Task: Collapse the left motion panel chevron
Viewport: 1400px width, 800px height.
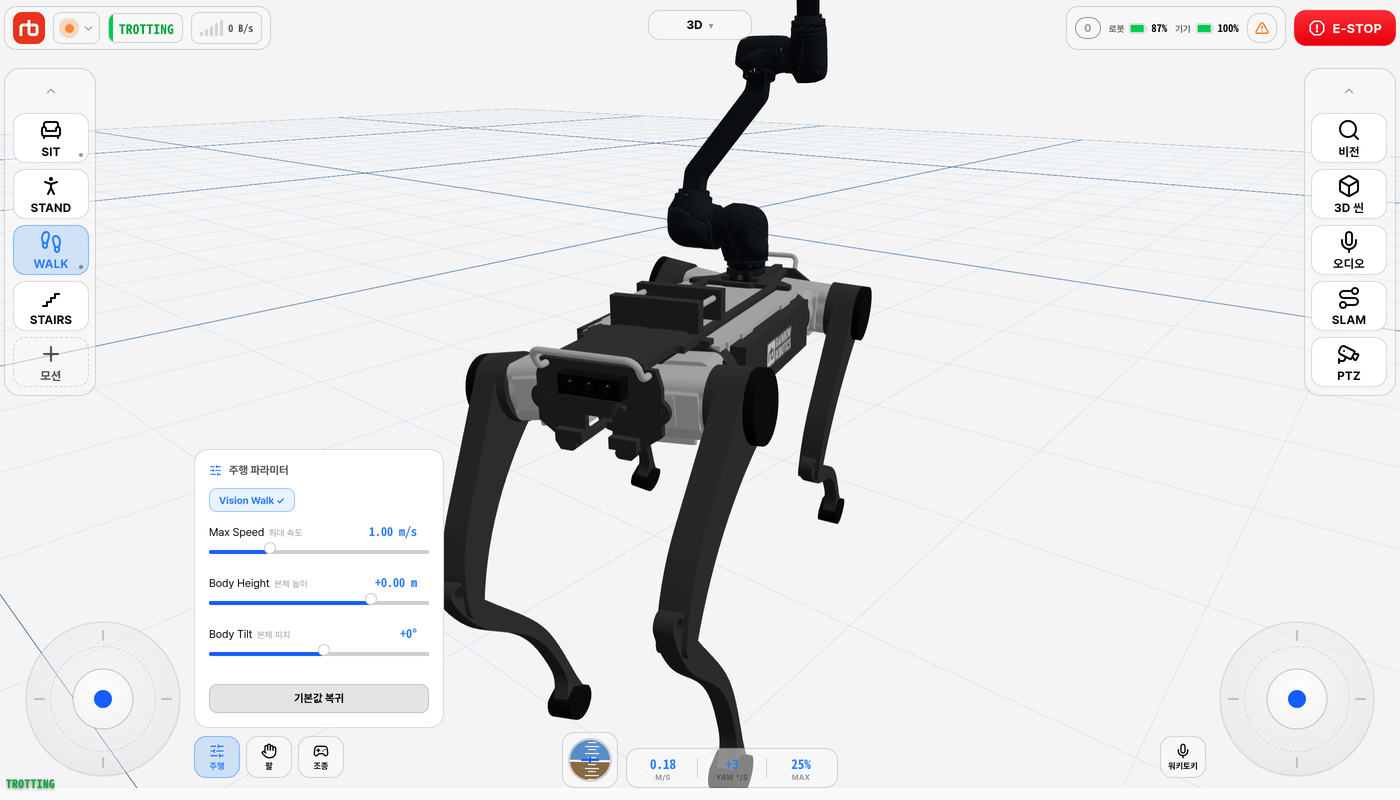Action: [51, 91]
